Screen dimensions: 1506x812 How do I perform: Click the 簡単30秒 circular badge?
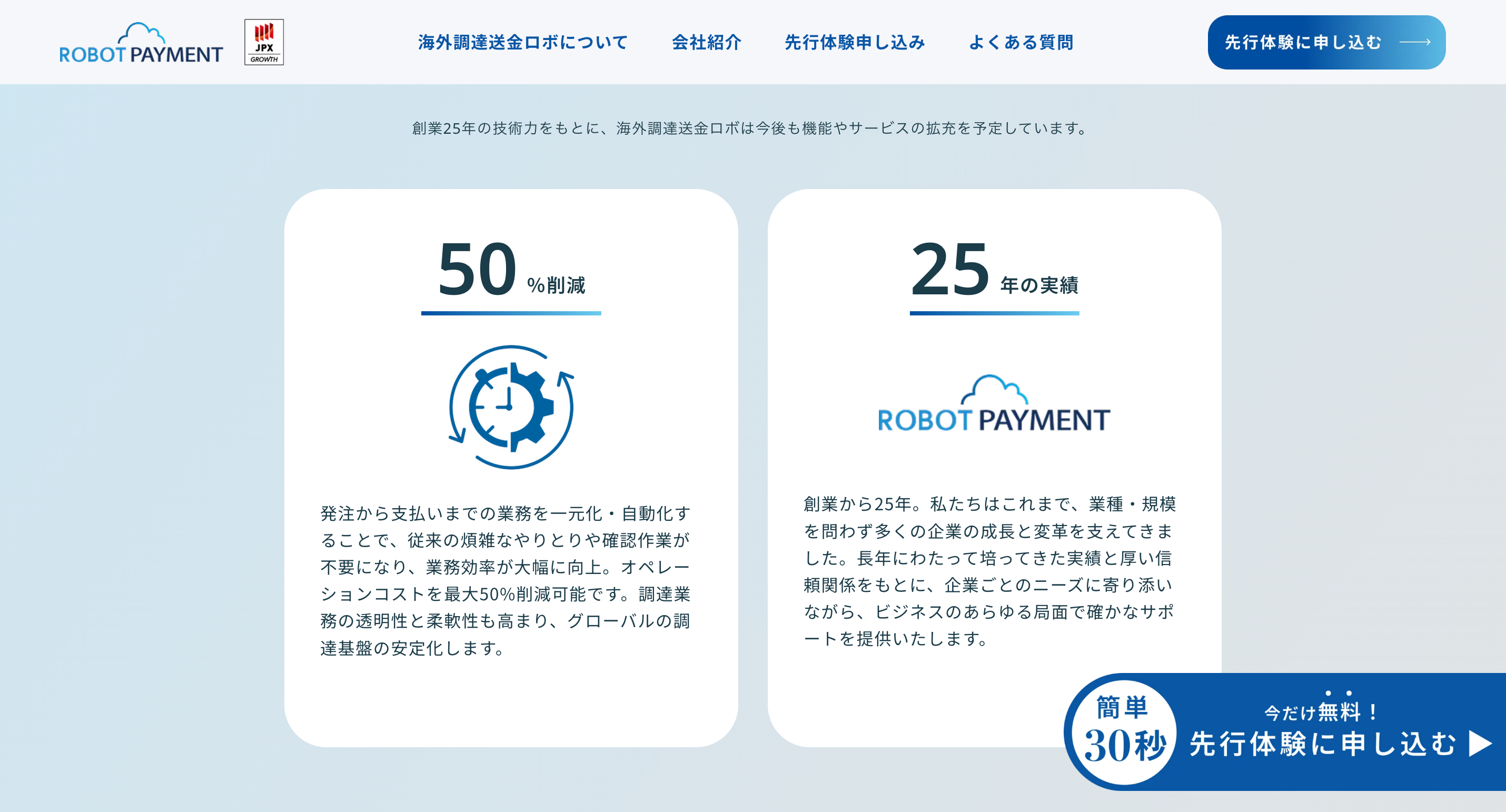point(1123,732)
